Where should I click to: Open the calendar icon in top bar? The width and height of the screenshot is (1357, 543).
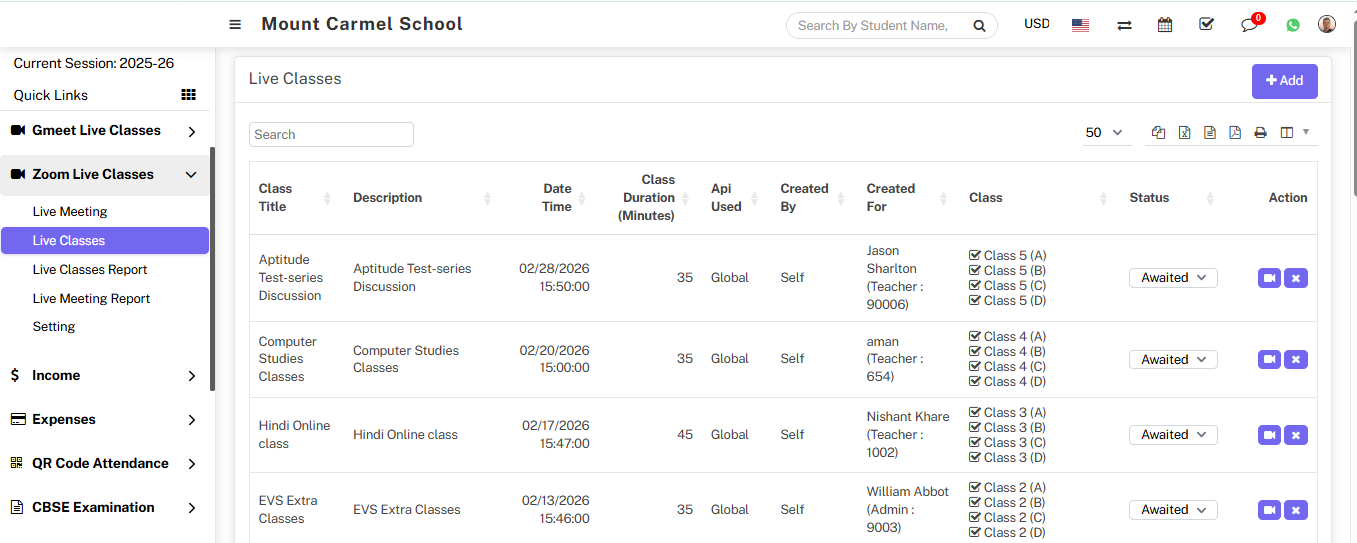[1165, 25]
